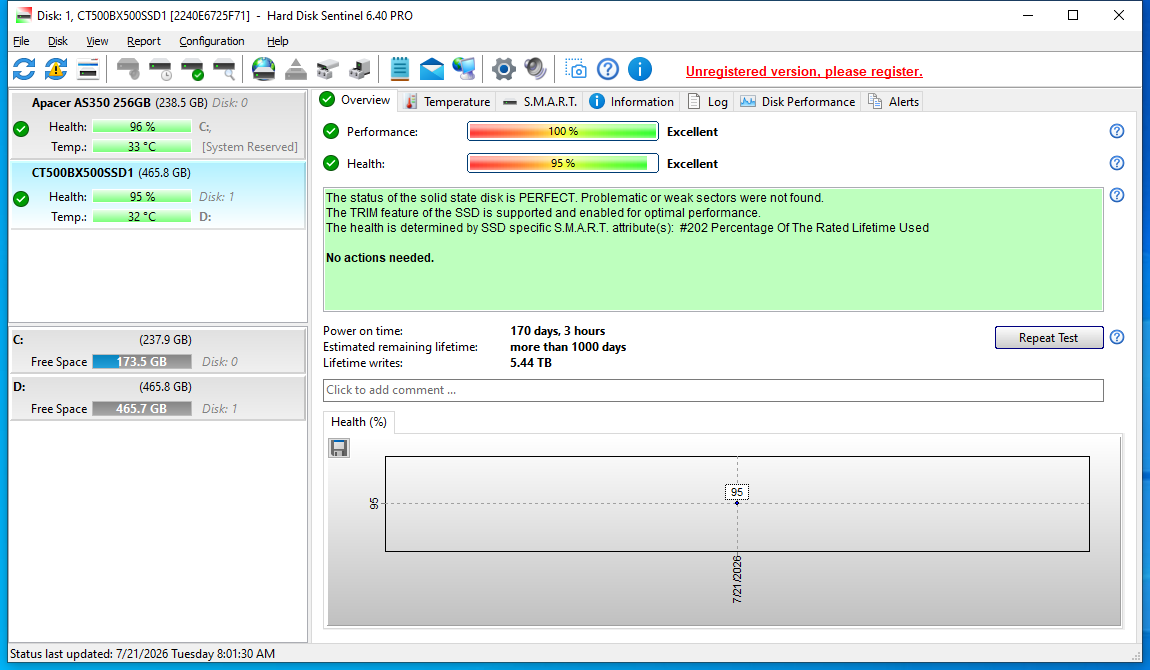Image resolution: width=1150 pixels, height=670 pixels.
Task: Select the Apacer AS350 256GB disk entry
Action: coord(158,124)
